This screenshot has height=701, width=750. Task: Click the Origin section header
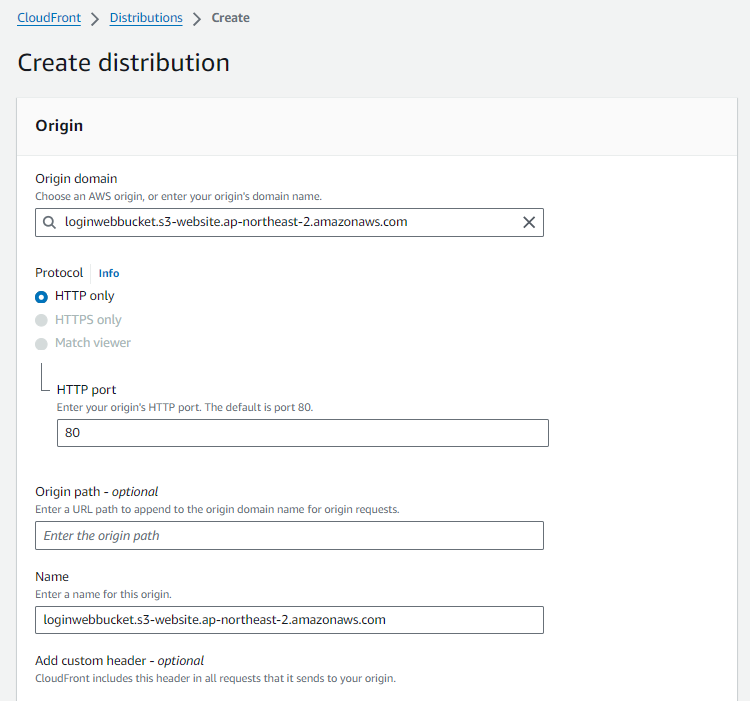tap(59, 126)
